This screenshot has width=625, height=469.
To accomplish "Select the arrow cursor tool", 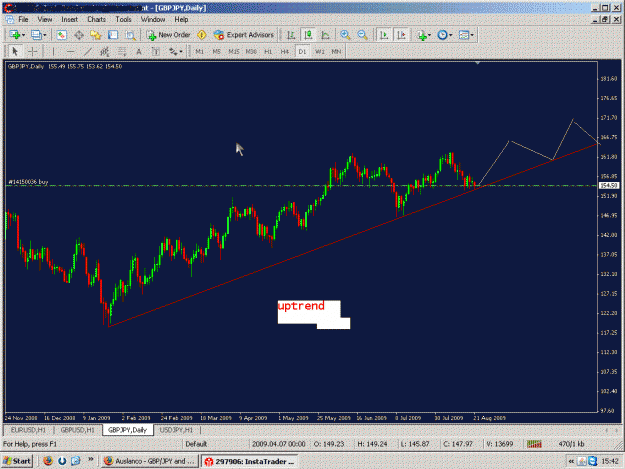I will point(15,51).
